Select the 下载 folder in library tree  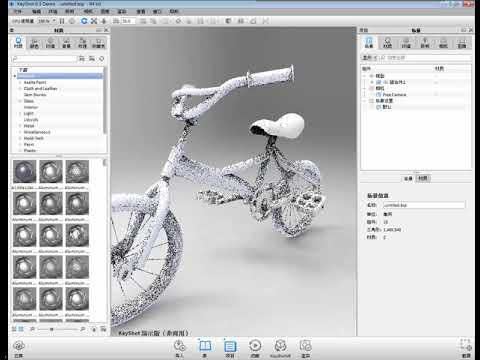coord(23,70)
